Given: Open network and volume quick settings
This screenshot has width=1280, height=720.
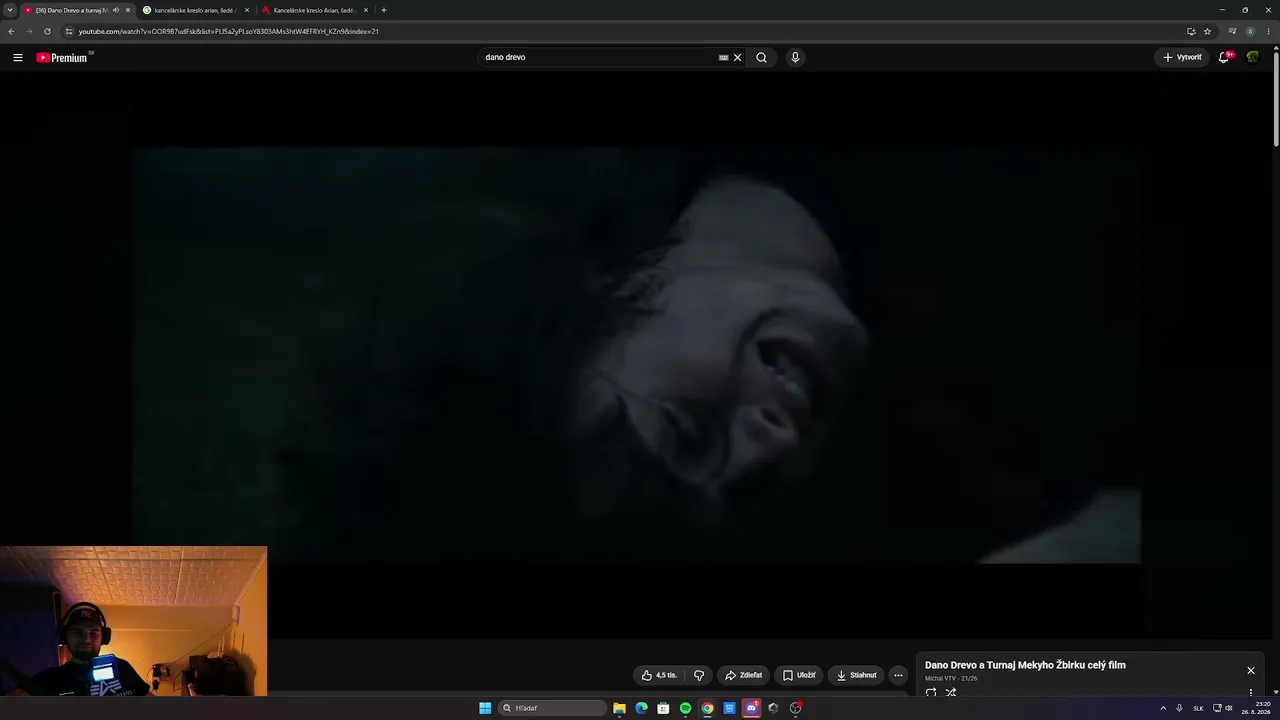Looking at the screenshot, I should pyautogui.click(x=1222, y=708).
